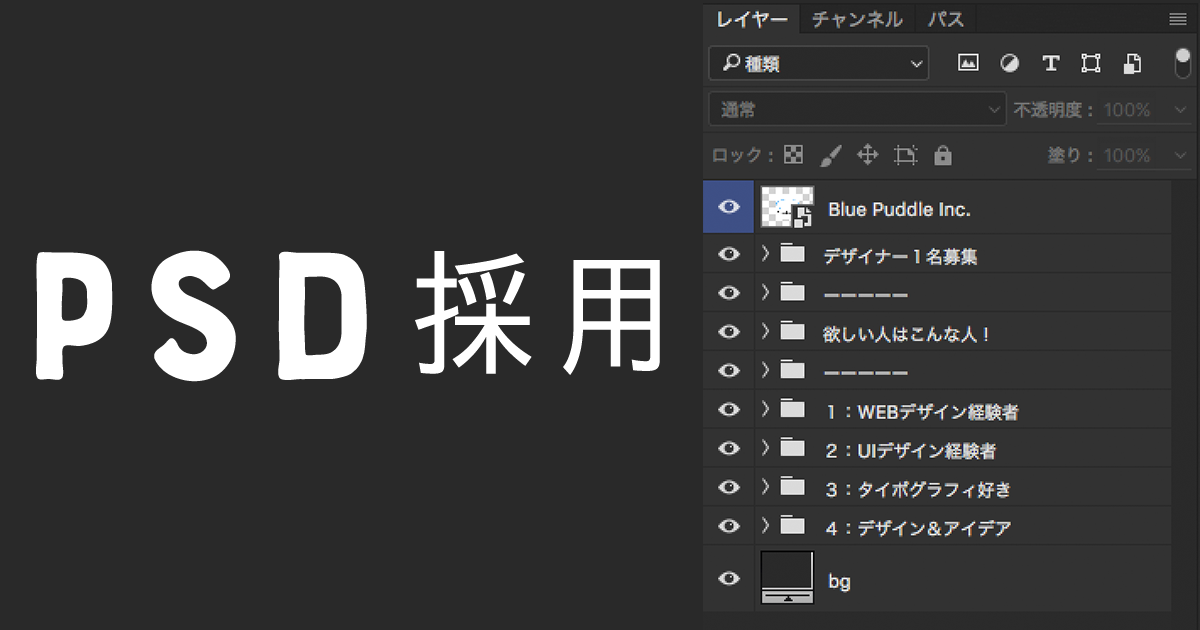Viewport: 1200px width, 630px height.
Task: Select the bg layer thumbnail
Action: tap(788, 578)
